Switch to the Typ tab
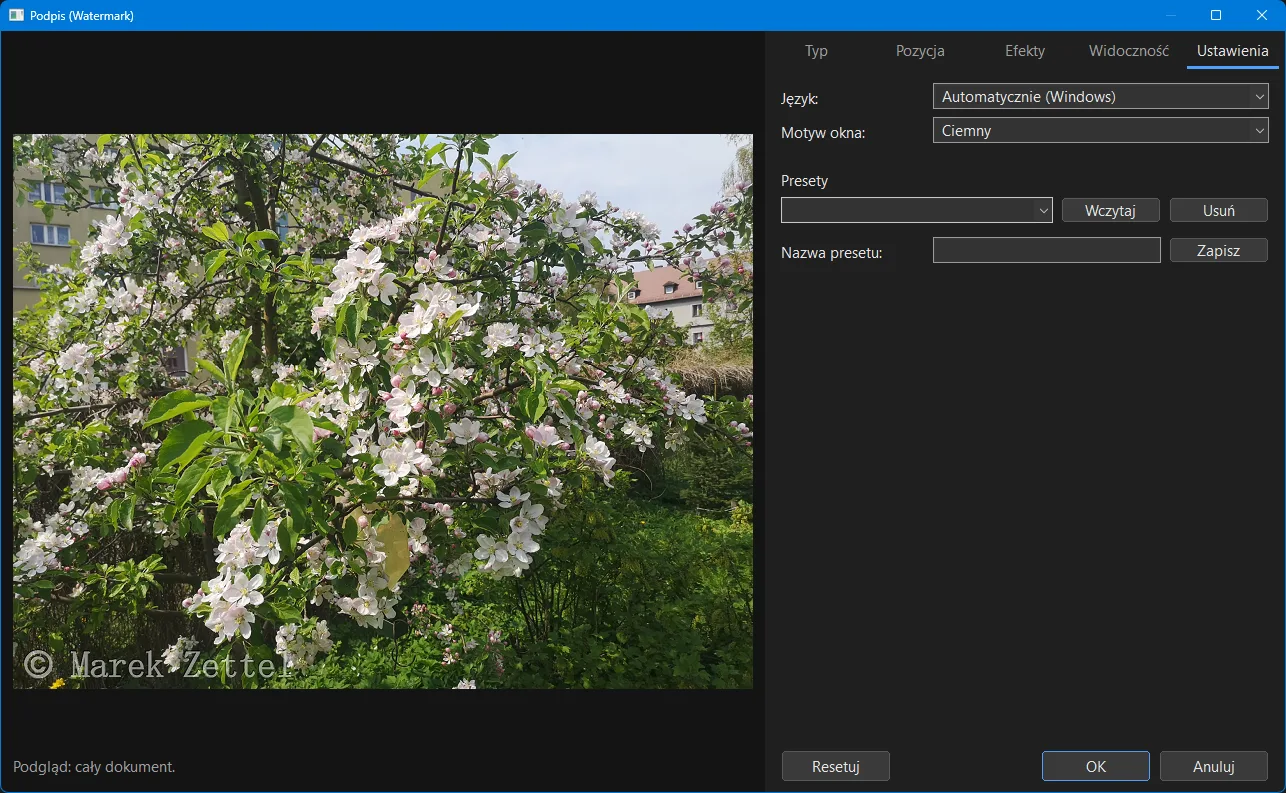1286x793 pixels. click(x=816, y=51)
